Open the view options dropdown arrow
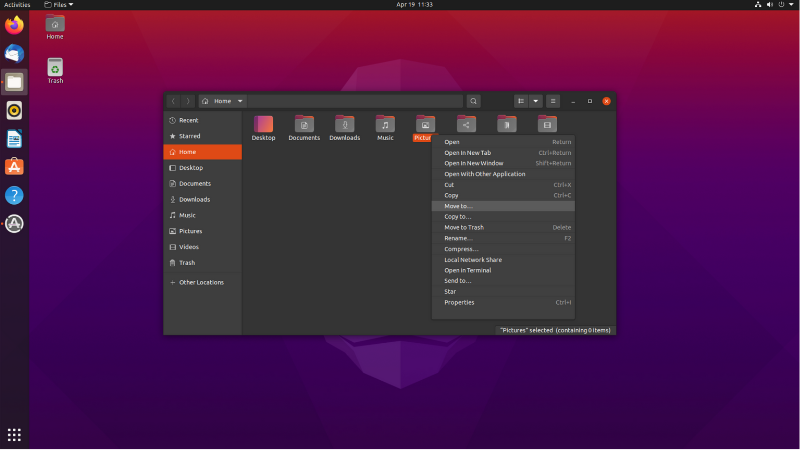 (x=536, y=101)
